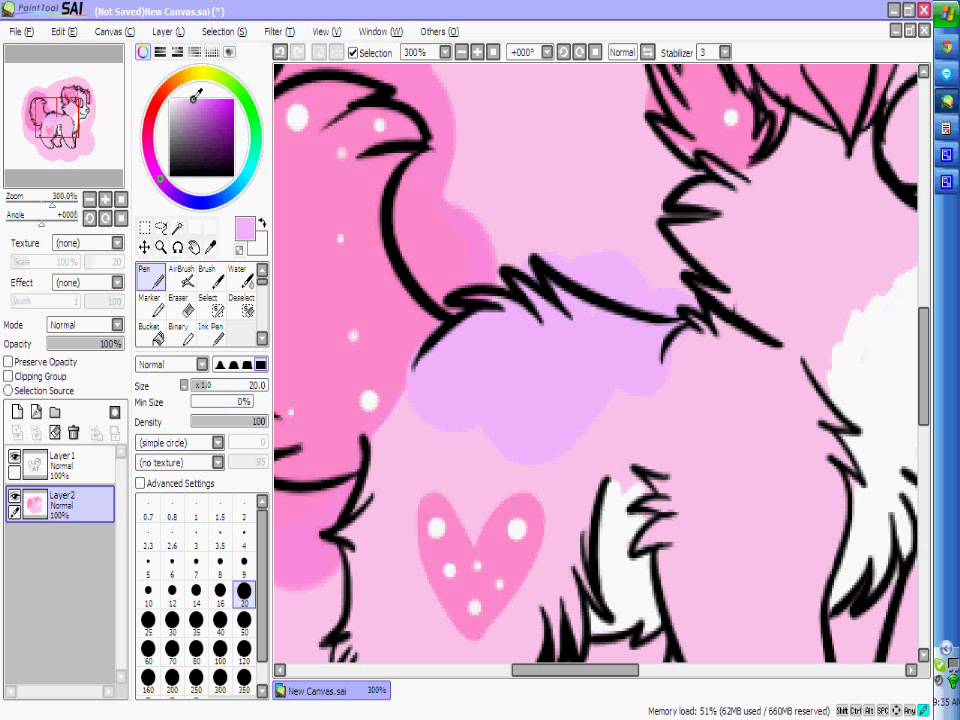The image size is (960, 720).
Task: Choose the Deselect brush tool
Action: 241,306
